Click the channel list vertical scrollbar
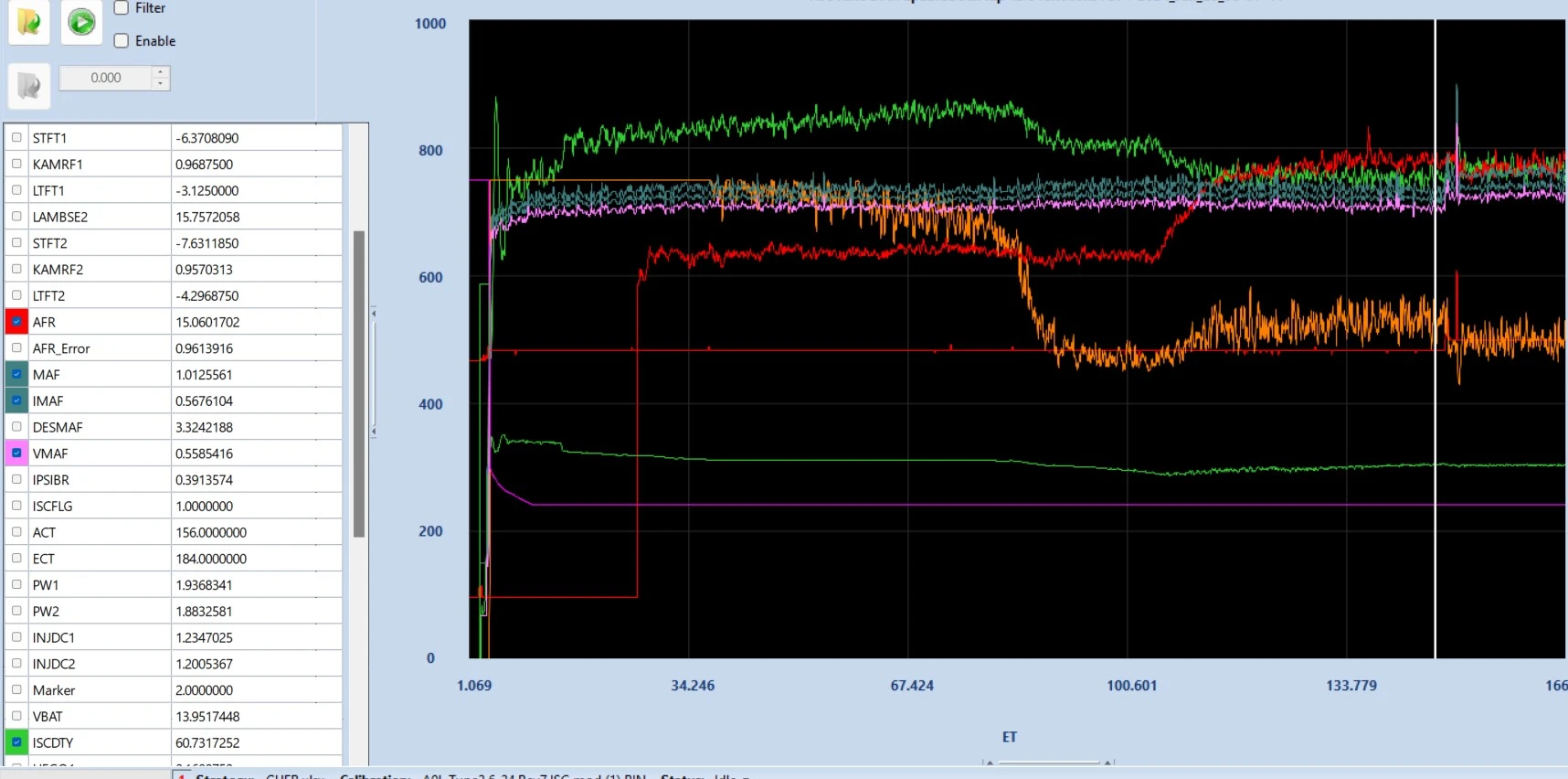 coord(359,384)
